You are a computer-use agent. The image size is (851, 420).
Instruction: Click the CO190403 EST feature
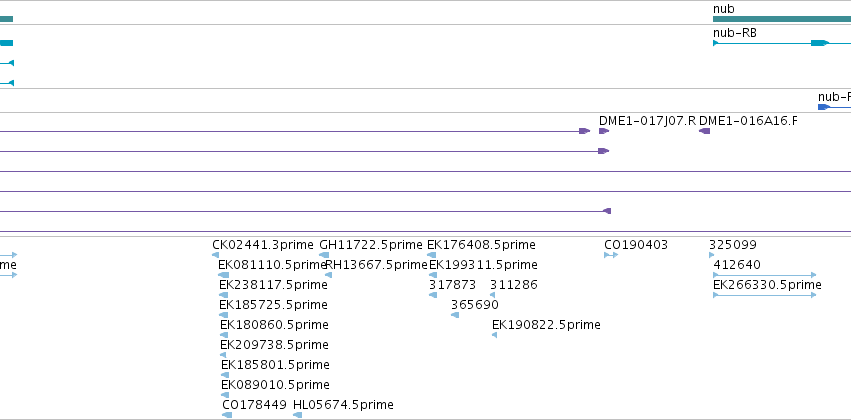611,255
